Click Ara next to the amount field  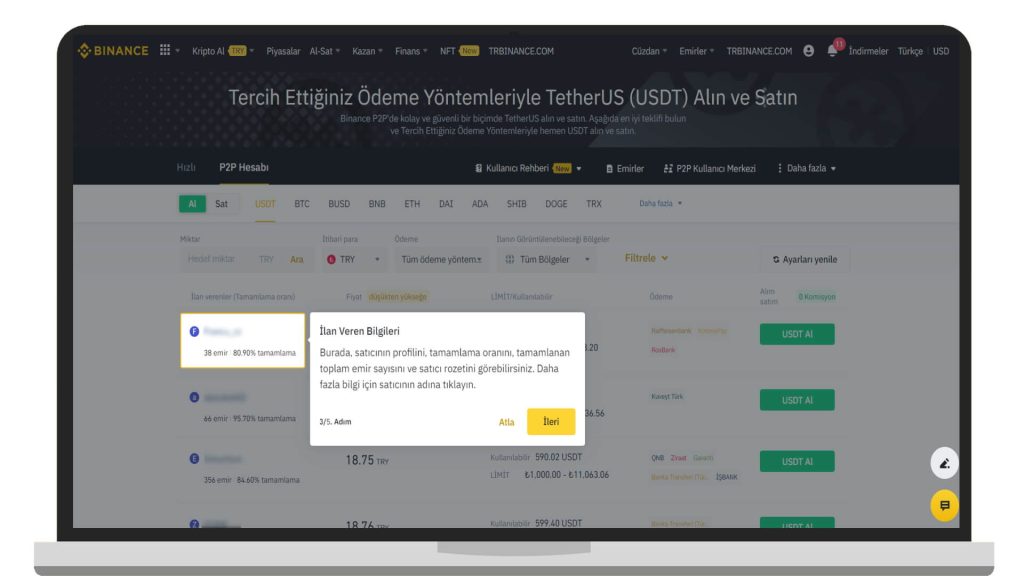coord(296,259)
